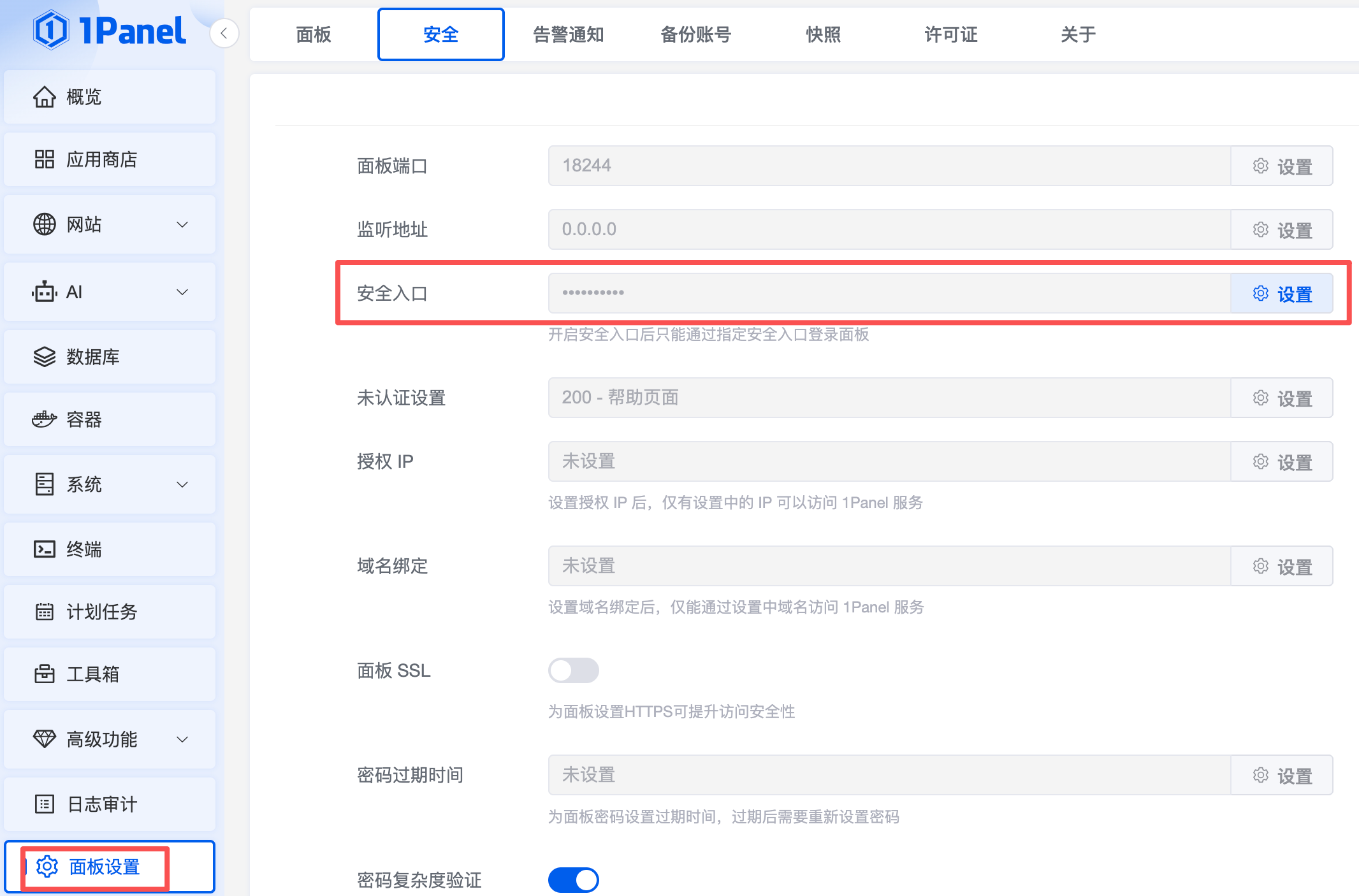The height and width of the screenshot is (896, 1359).
Task: Collapse sidebar with arrow button
Action: (x=224, y=33)
